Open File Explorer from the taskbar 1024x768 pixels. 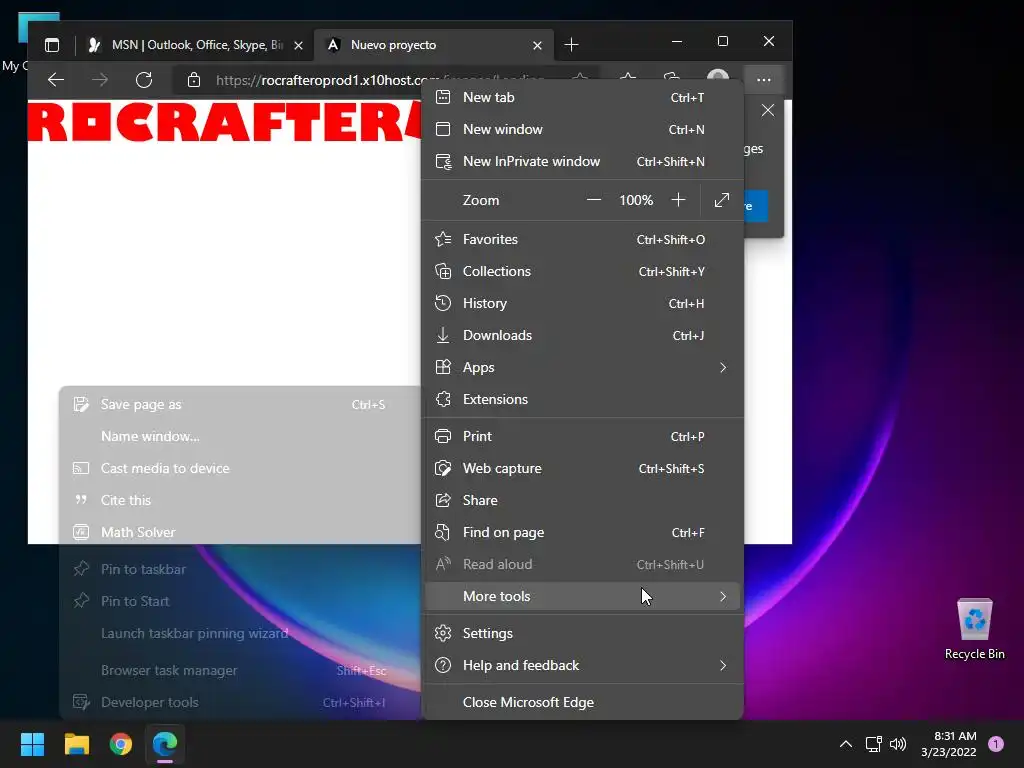pyautogui.click(x=76, y=744)
